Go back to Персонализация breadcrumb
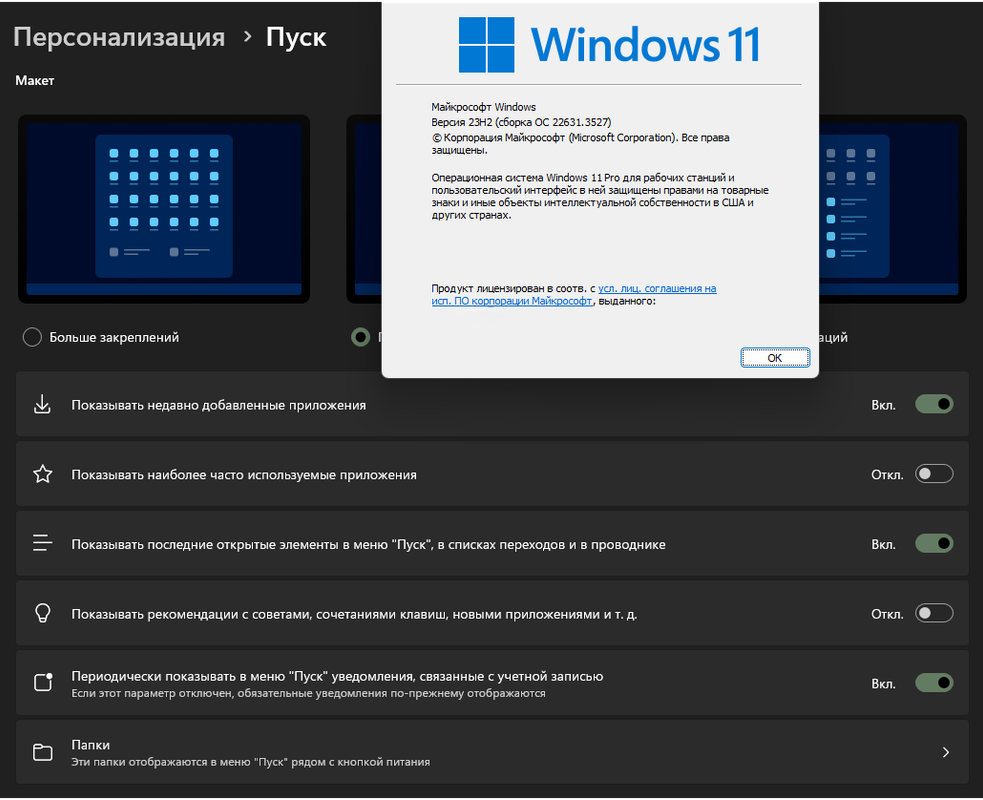Viewport: 983px width, 800px height. (119, 37)
